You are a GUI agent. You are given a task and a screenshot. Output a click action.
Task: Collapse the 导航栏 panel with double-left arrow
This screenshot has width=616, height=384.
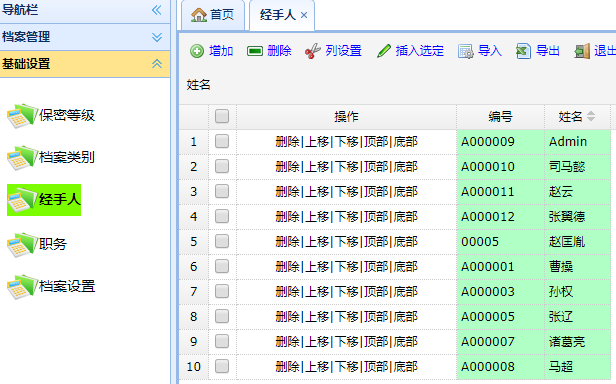(x=157, y=10)
